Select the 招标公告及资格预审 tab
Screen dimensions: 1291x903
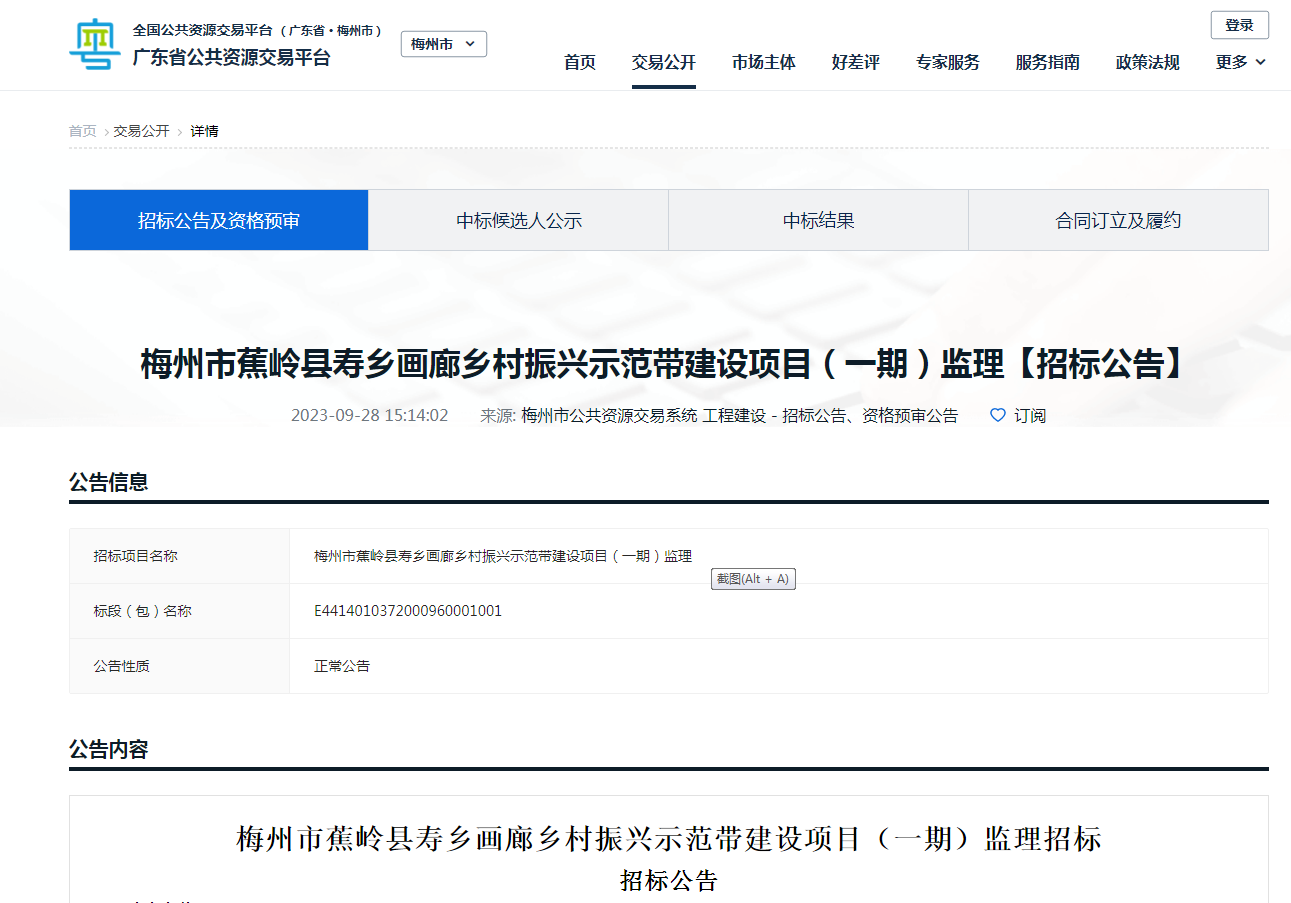[x=218, y=220]
